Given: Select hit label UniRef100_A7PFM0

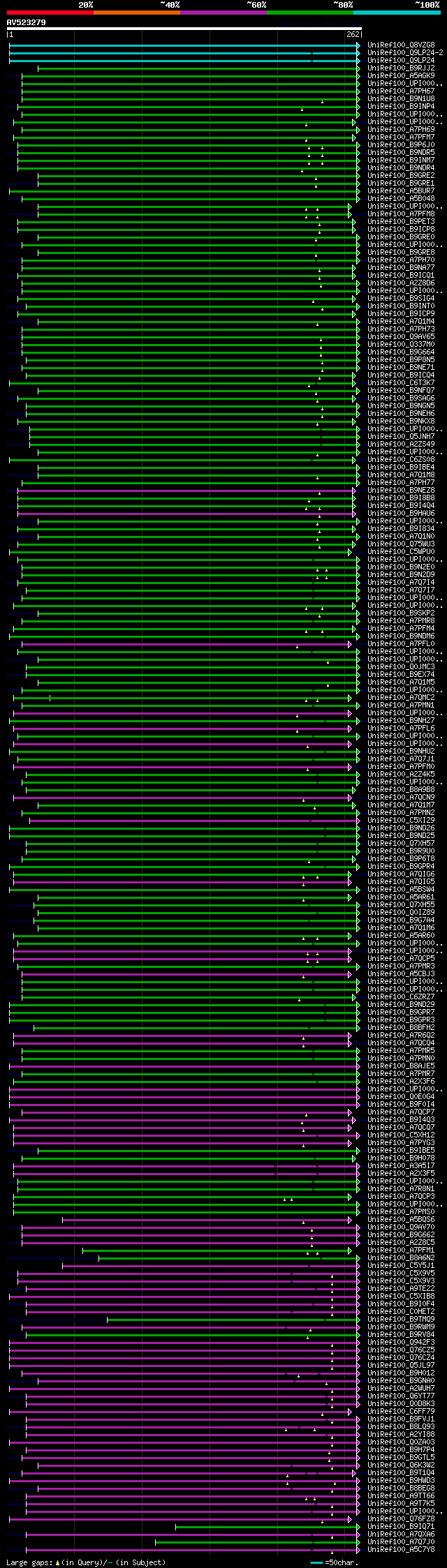Looking at the screenshot, I should point(401,767).
